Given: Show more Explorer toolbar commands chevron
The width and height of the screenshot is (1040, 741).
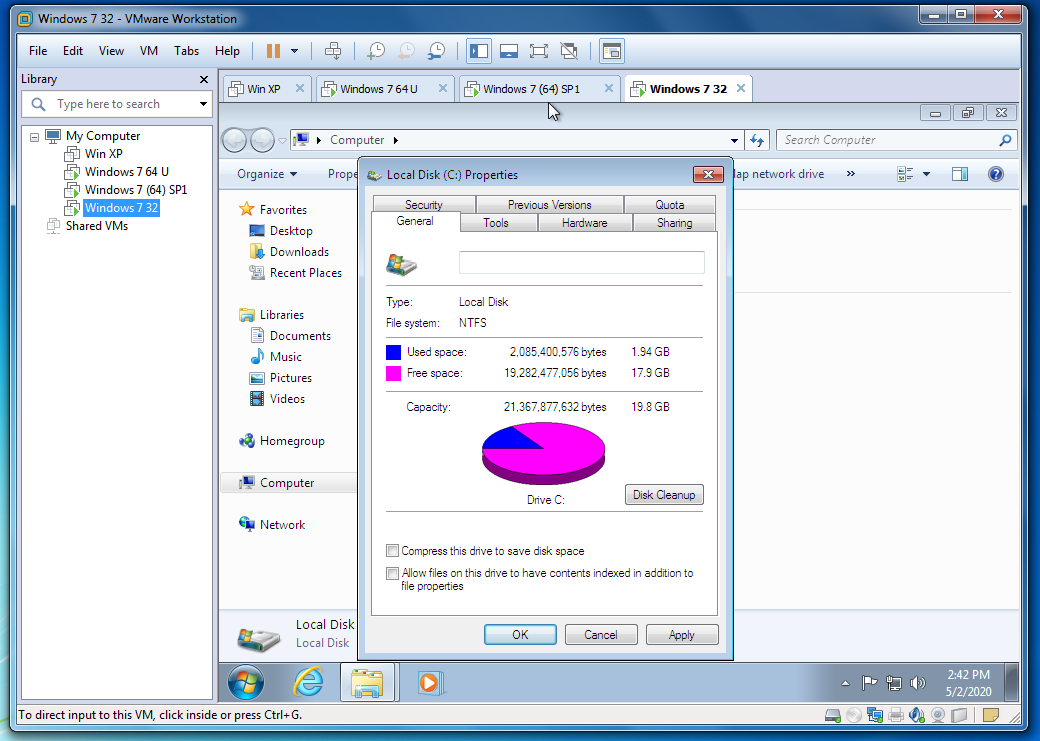Looking at the screenshot, I should 850,174.
